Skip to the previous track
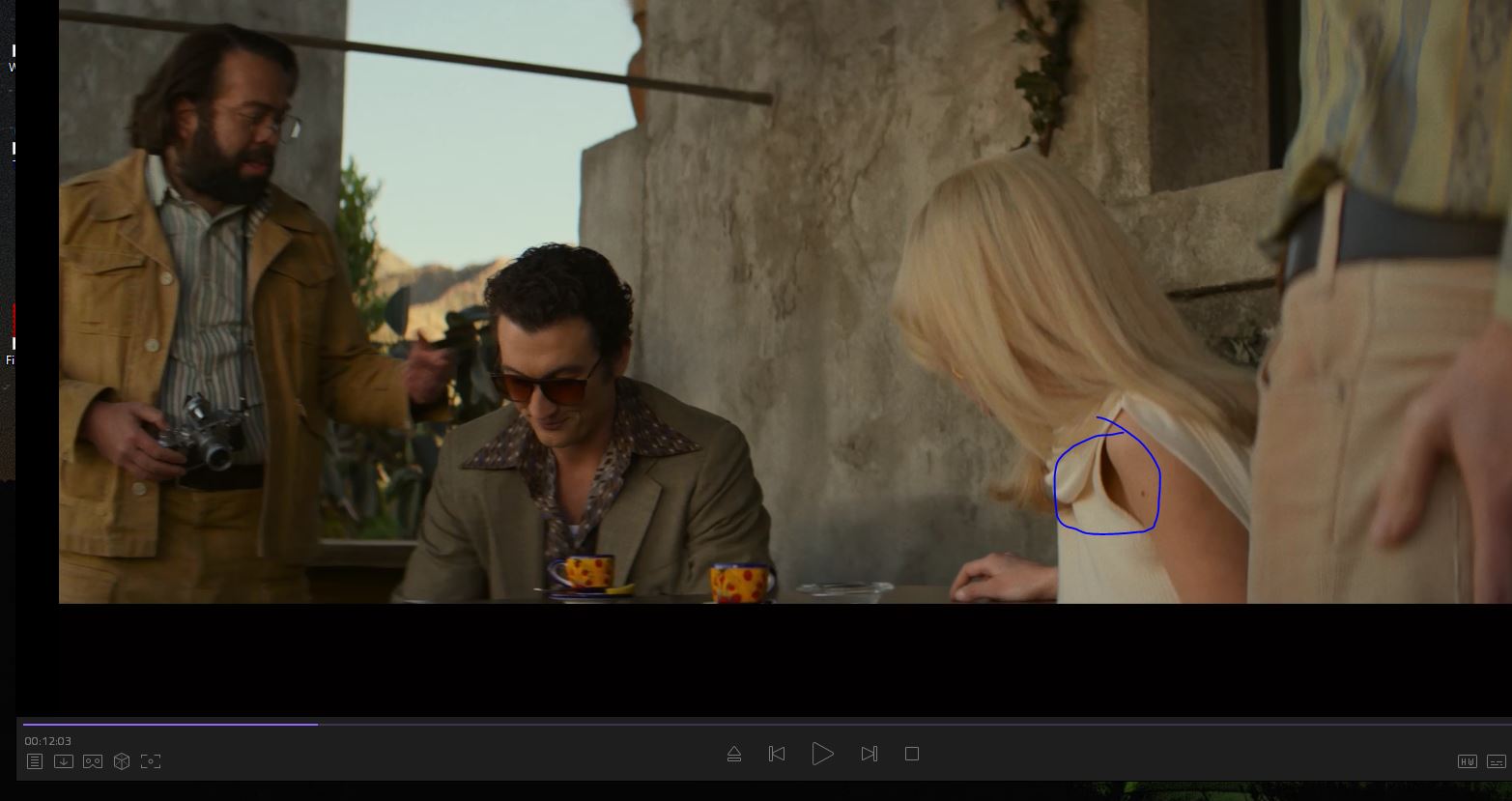Viewport: 1512px width, 801px height. (x=777, y=754)
